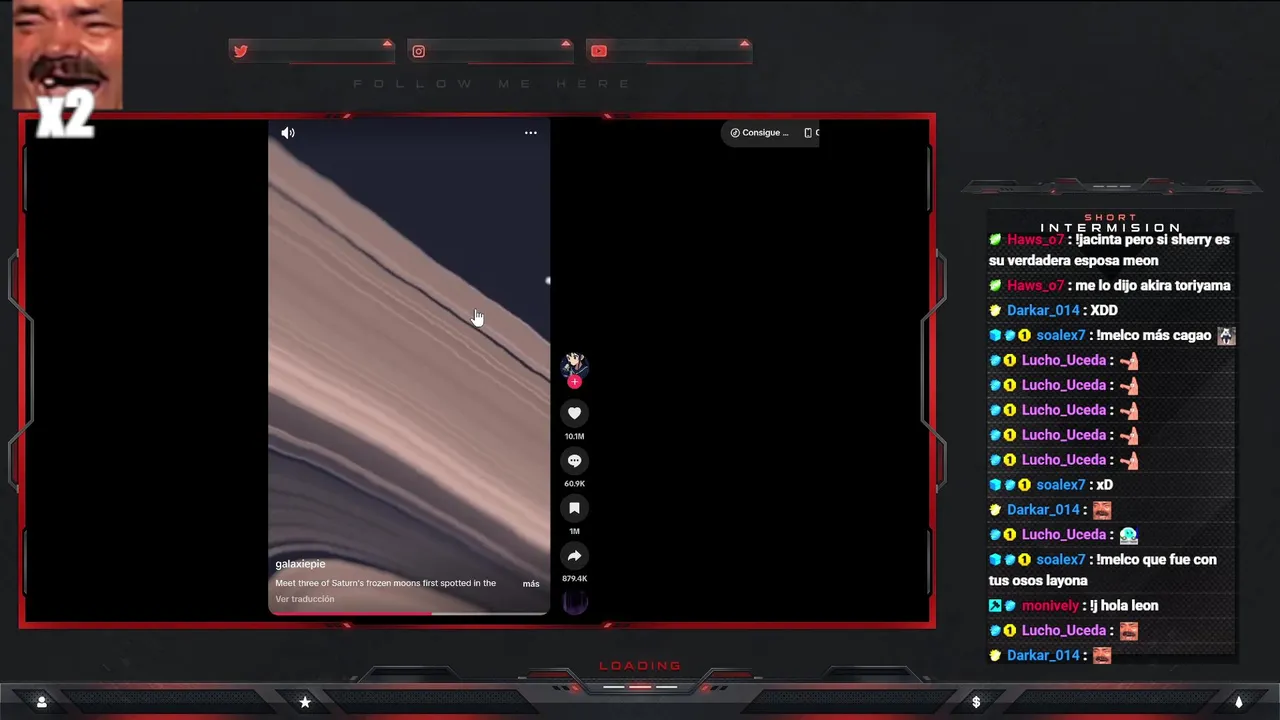Click the alien emote in Lucho_Uceda's message
The image size is (1280, 720).
(1128, 535)
